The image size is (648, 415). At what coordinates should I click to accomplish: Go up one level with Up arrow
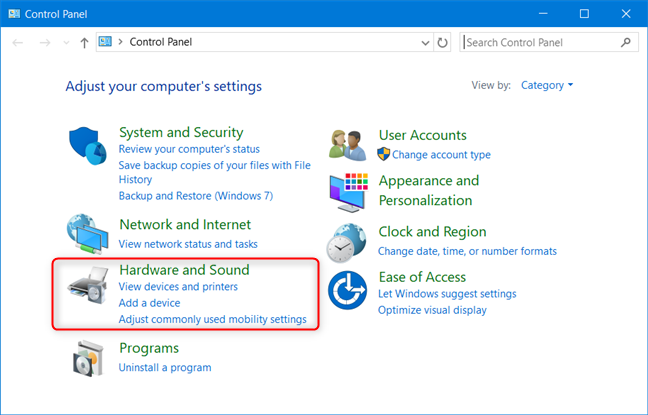(x=84, y=43)
